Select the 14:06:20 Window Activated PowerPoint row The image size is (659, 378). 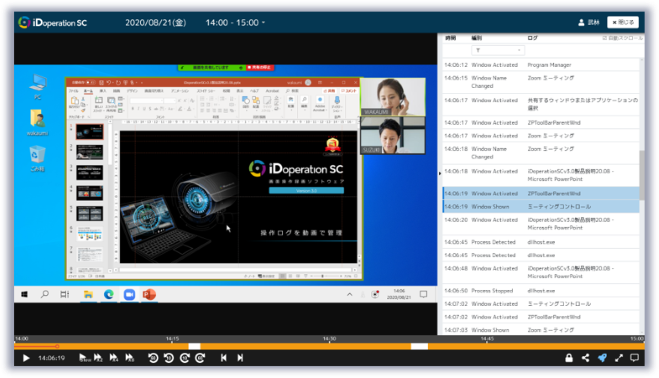tap(541, 224)
